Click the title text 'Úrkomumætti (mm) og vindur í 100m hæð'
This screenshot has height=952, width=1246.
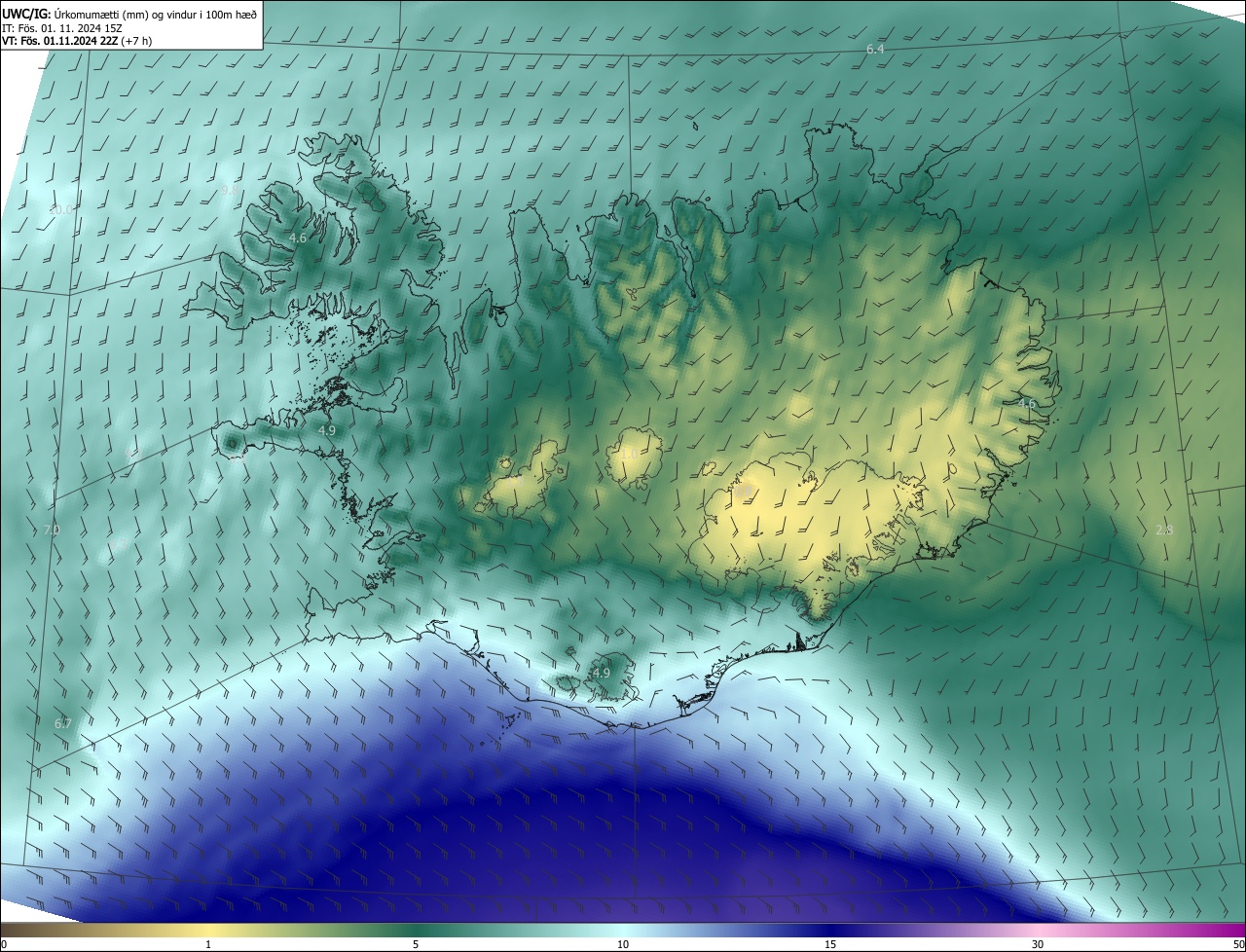(x=155, y=13)
